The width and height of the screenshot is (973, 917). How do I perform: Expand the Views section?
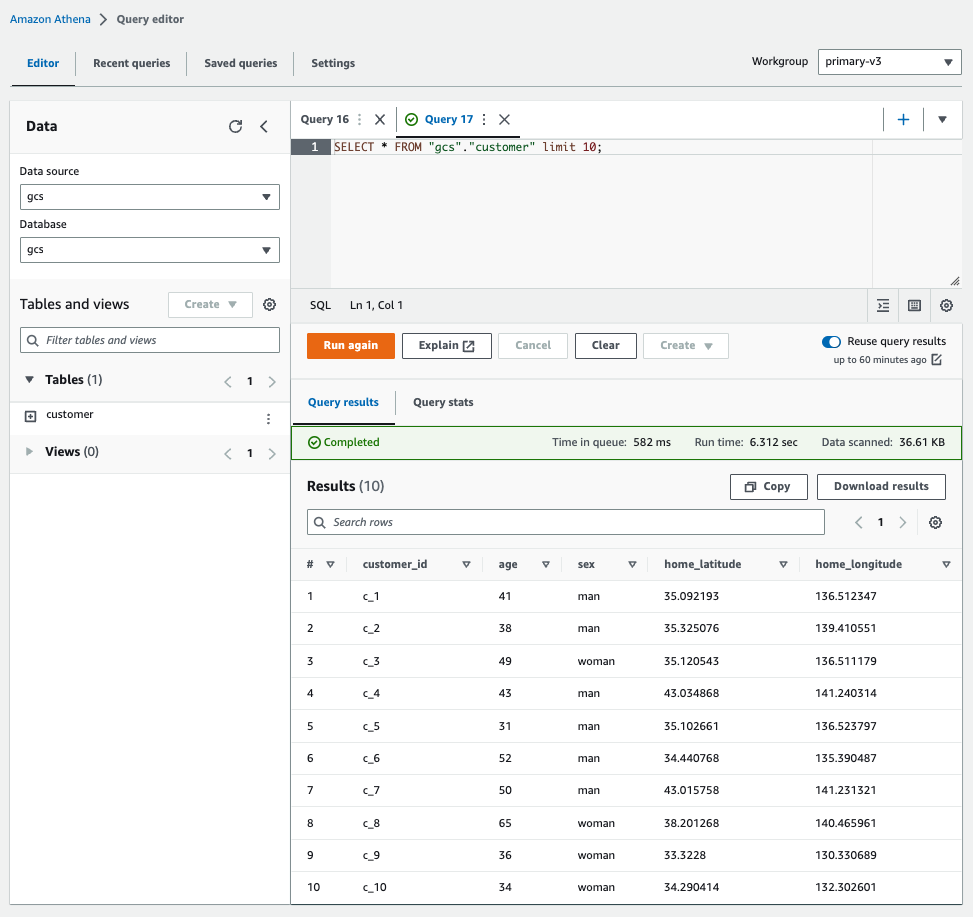[29, 452]
